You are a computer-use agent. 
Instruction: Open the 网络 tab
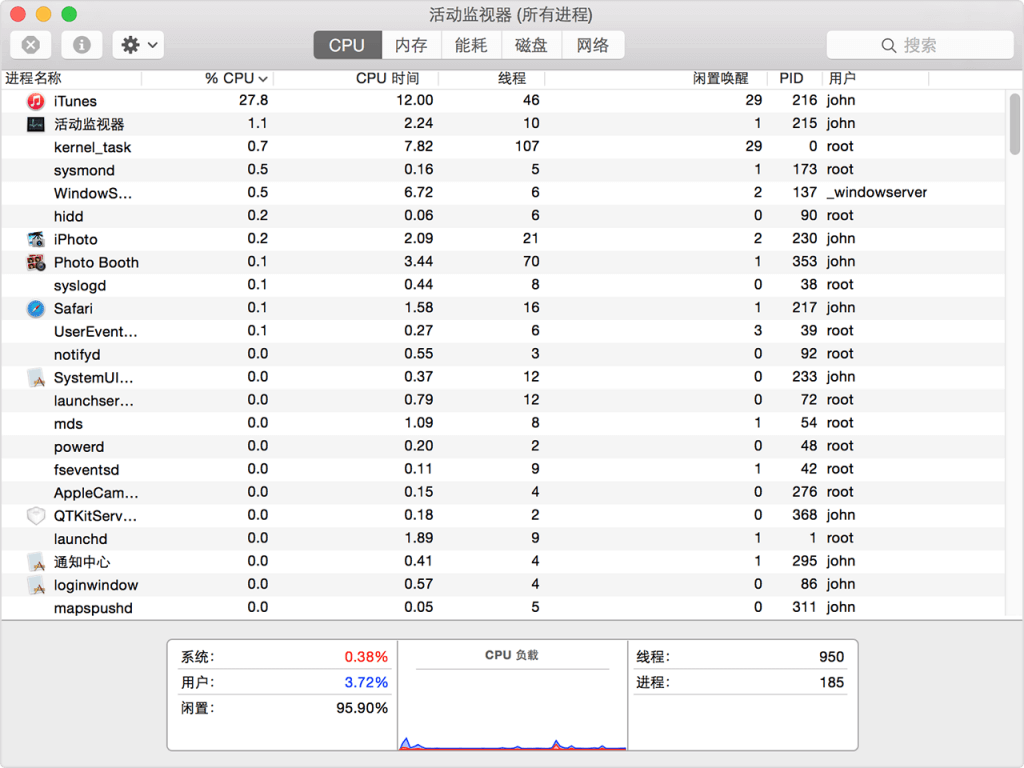[593, 45]
